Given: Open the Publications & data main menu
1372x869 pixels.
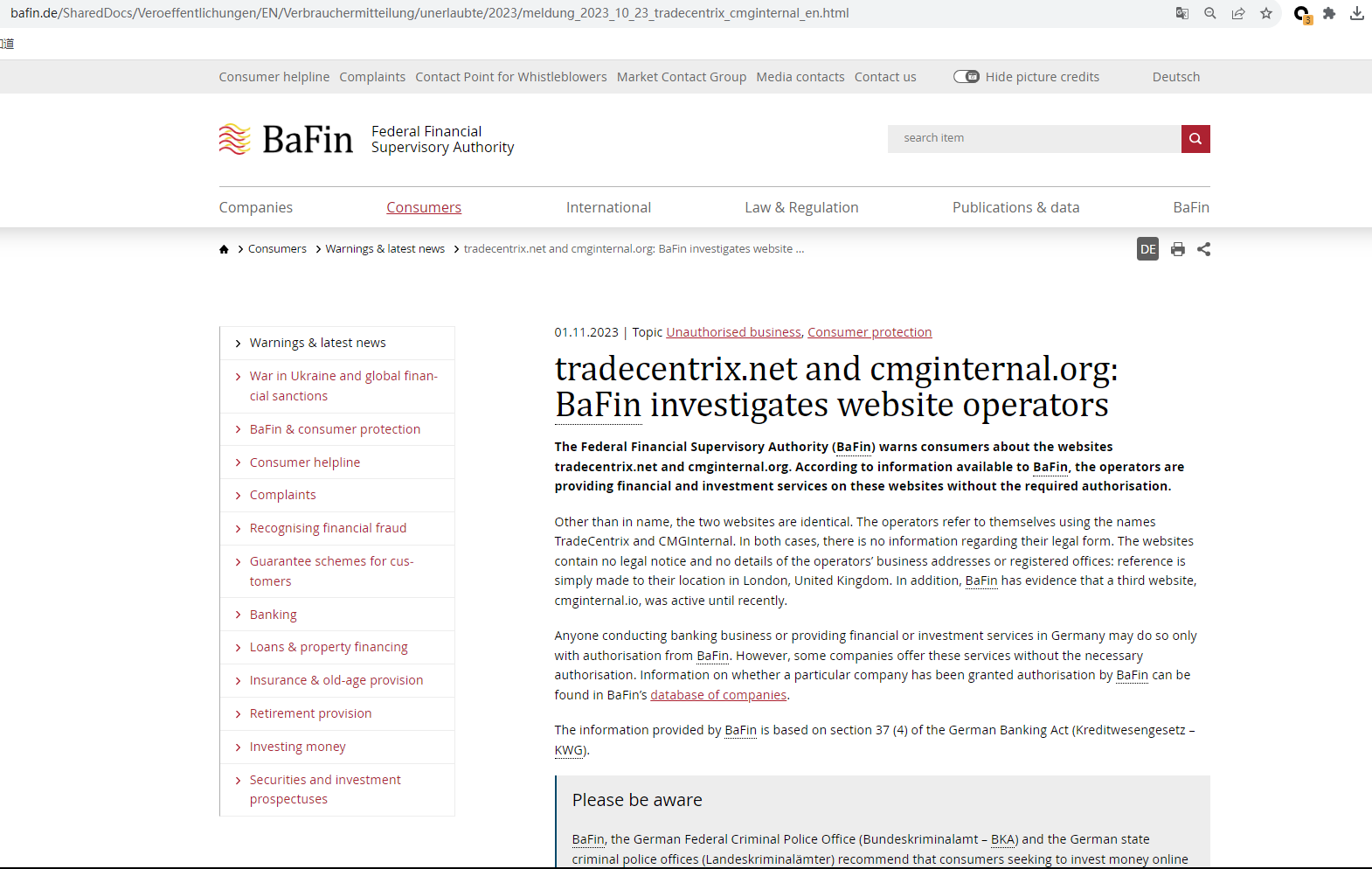Looking at the screenshot, I should pyautogui.click(x=1015, y=207).
